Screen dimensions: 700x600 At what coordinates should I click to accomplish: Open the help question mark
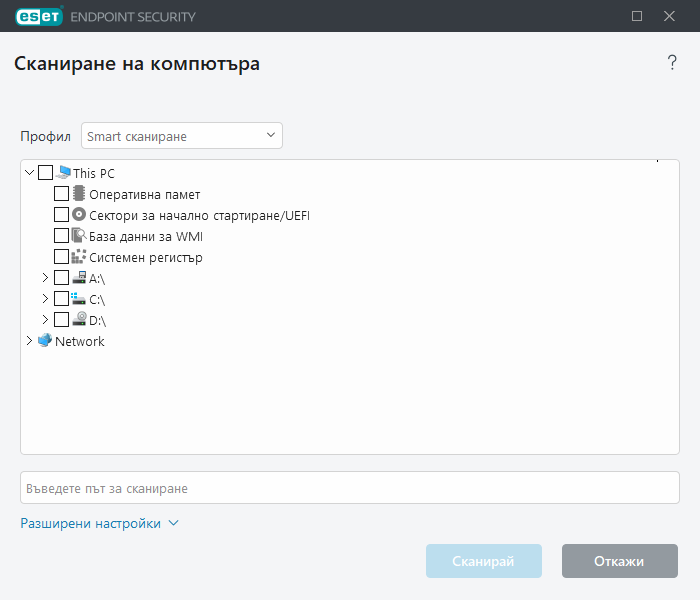[672, 63]
